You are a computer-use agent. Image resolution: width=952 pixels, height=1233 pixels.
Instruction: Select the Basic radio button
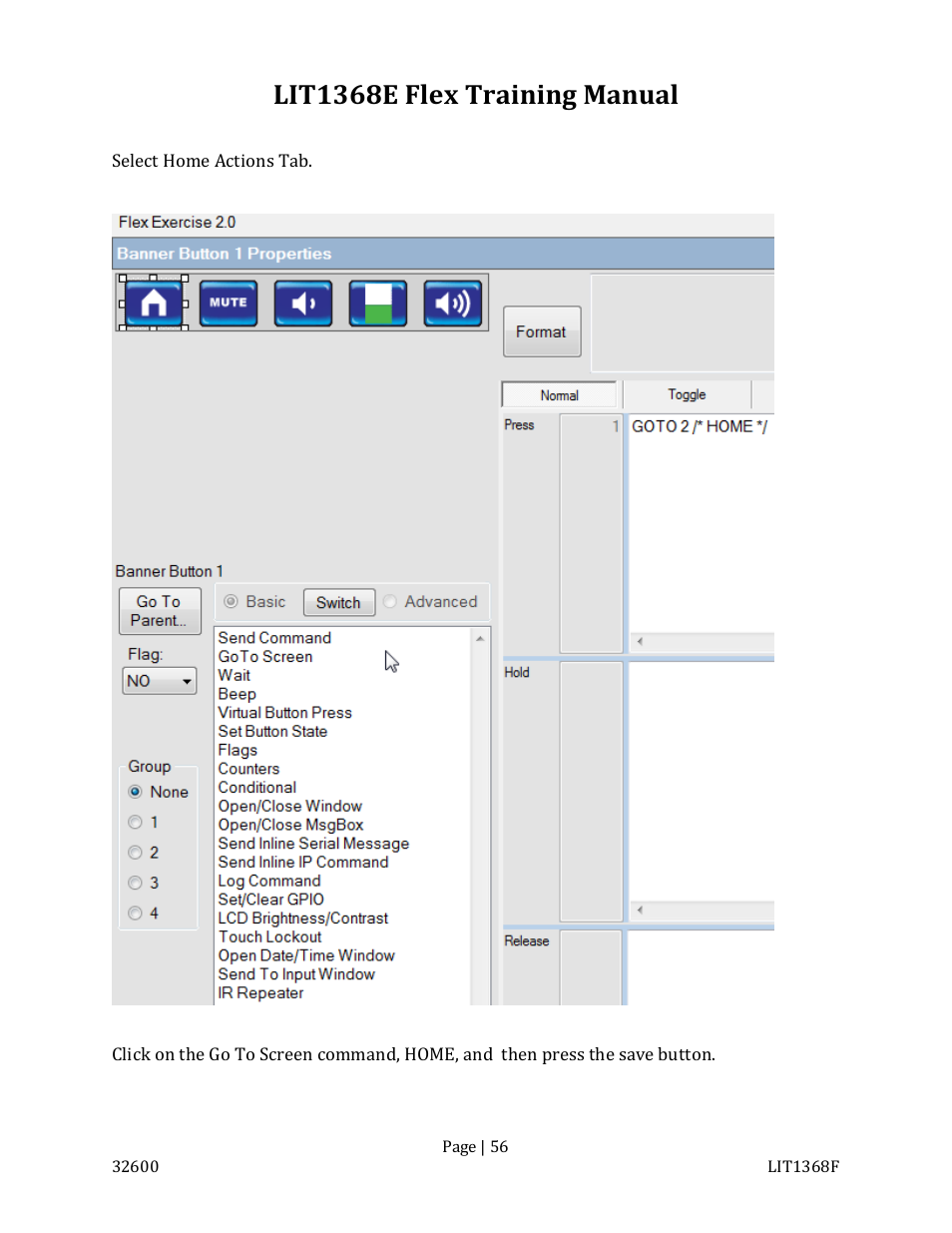click(231, 601)
